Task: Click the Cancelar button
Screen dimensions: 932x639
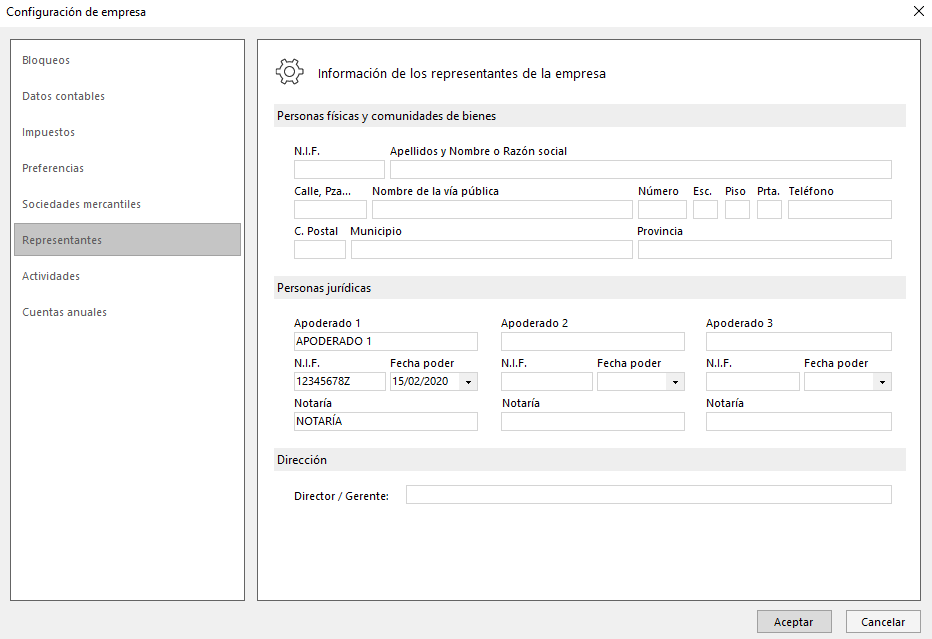Action: [883, 622]
